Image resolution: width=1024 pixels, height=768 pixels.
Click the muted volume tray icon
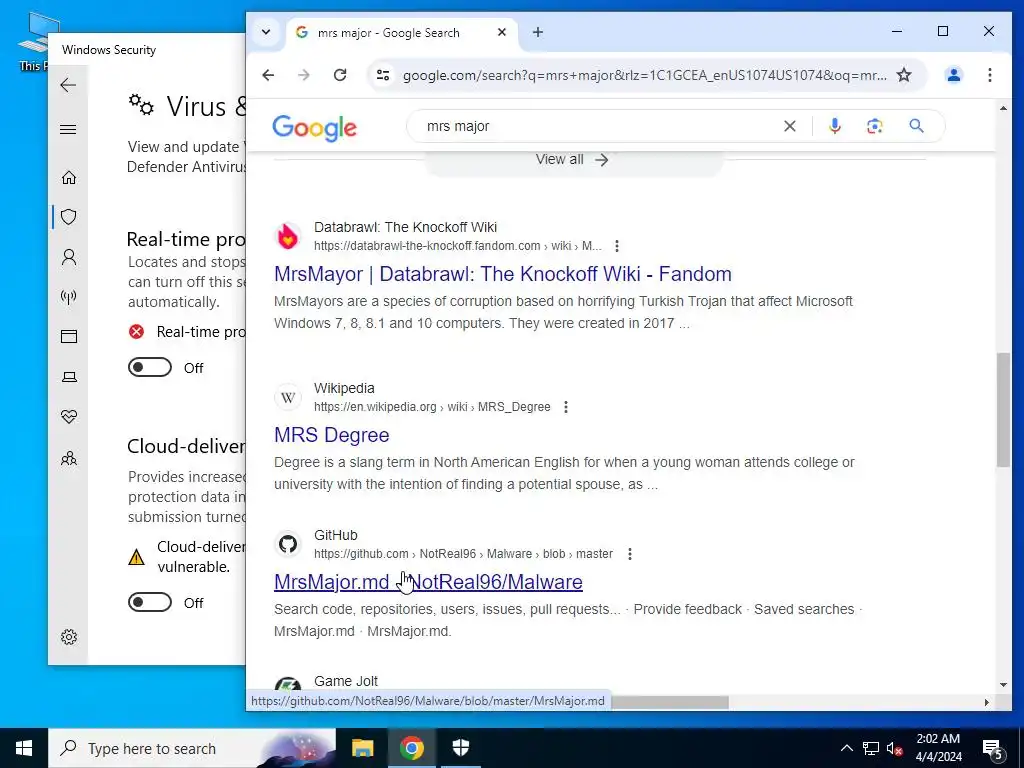[x=895, y=748]
